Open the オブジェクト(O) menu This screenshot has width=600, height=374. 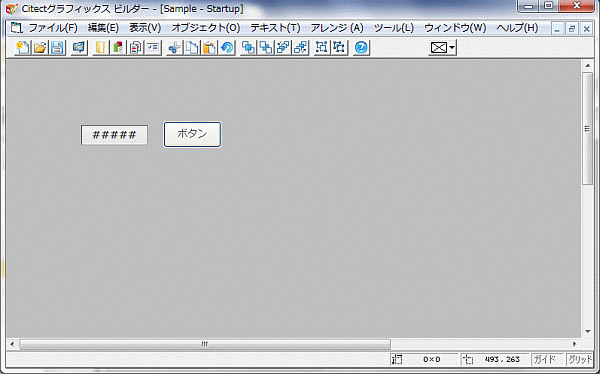click(x=206, y=28)
